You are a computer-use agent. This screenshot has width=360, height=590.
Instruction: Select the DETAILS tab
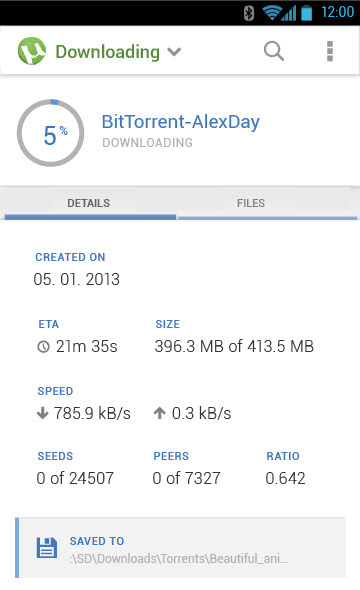click(x=89, y=203)
